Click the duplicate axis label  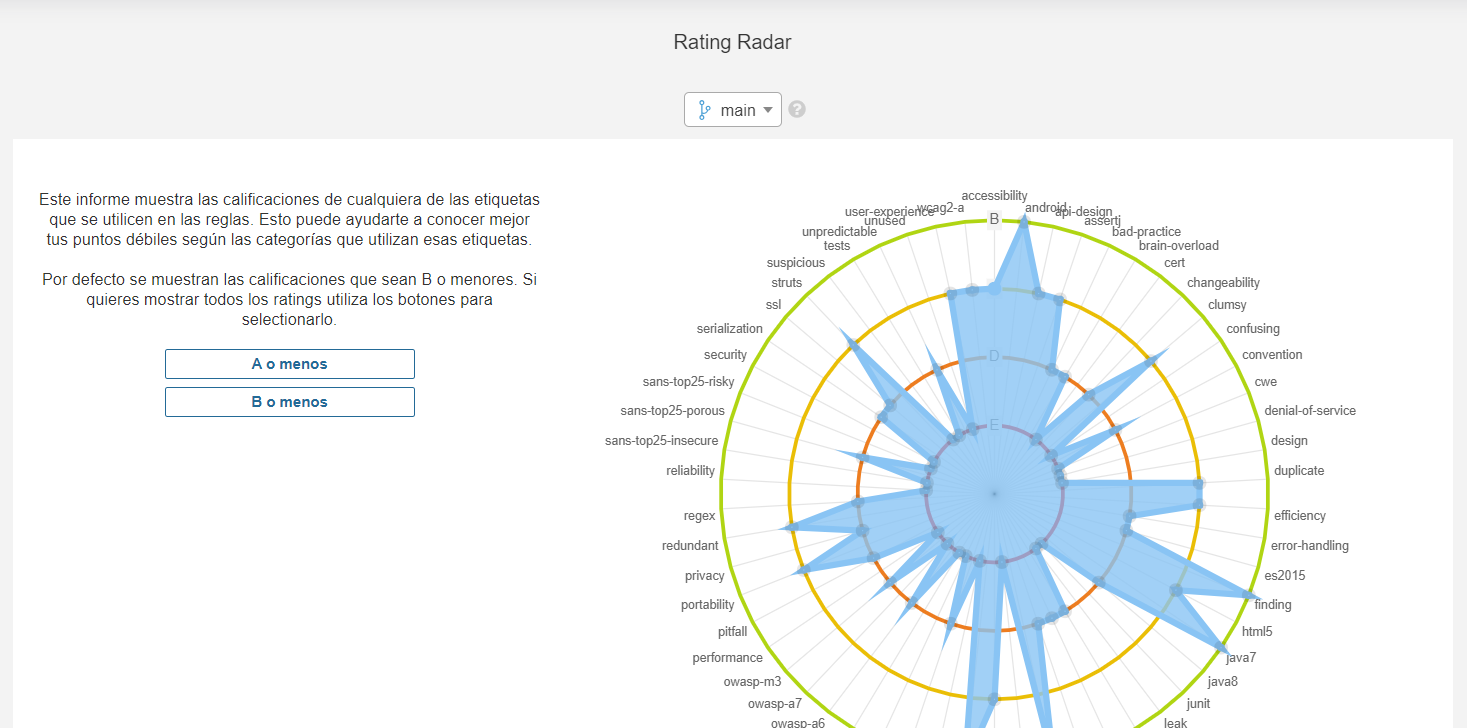[1299, 471]
